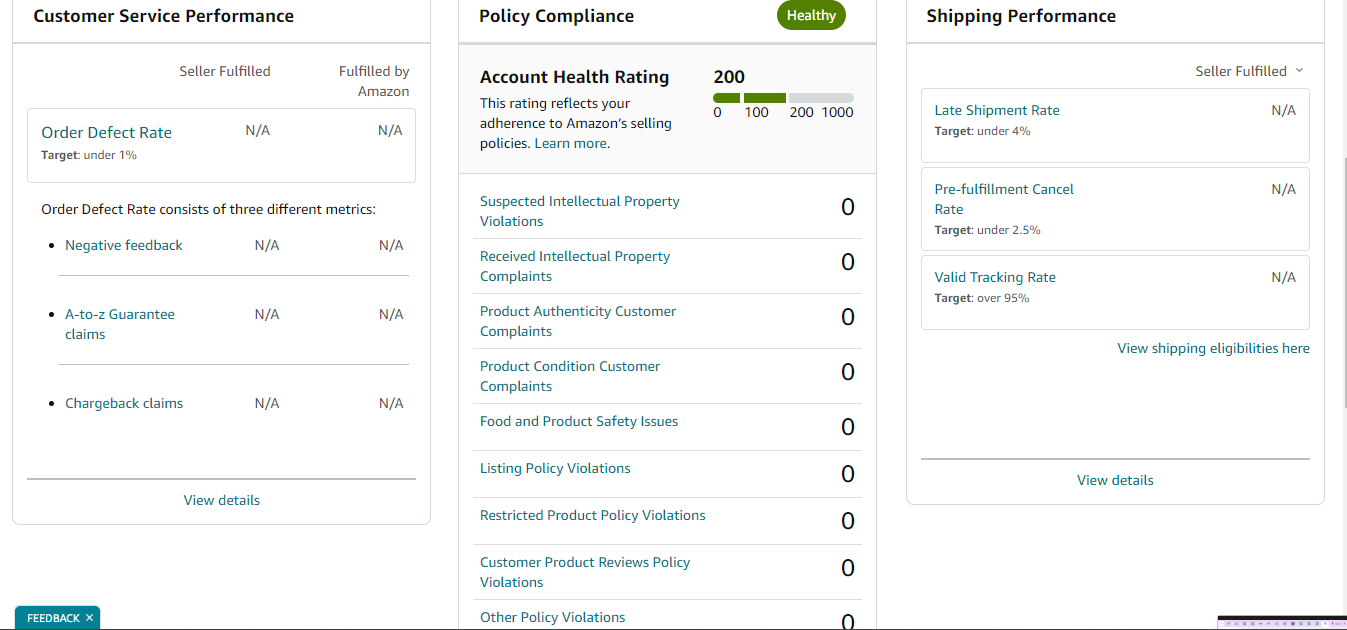Screen dimensions: 1347x630
Task: View details of Customer Service Performance
Action: pos(222,500)
